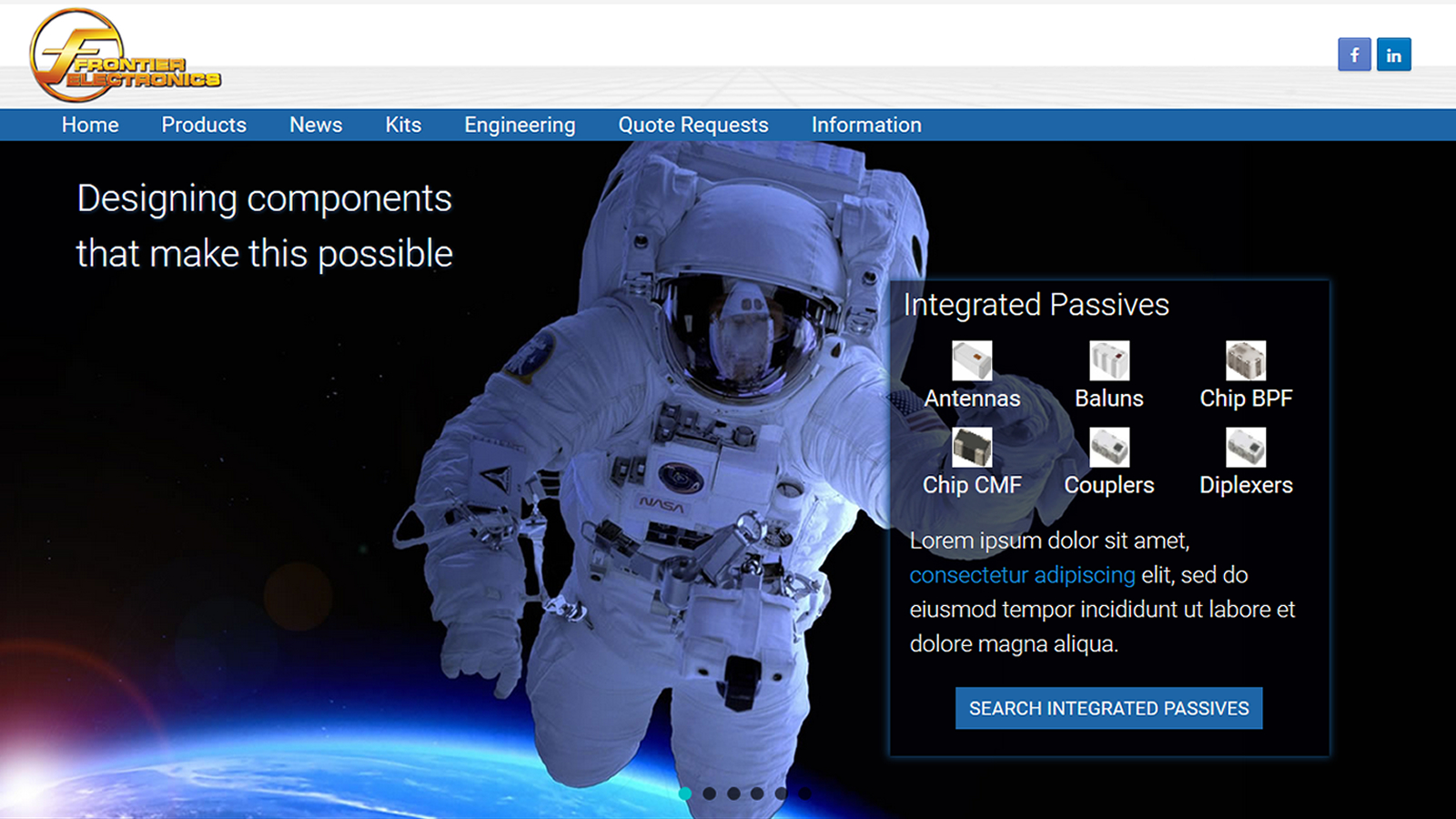Viewport: 1456px width, 819px height.
Task: Select the Couplers component icon
Action: coord(1108,448)
